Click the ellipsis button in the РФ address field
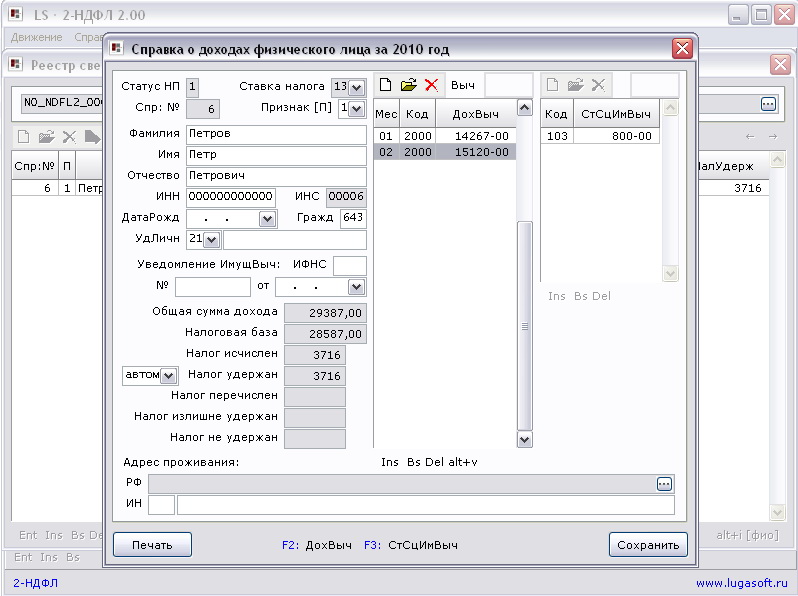798x596 pixels. point(664,484)
